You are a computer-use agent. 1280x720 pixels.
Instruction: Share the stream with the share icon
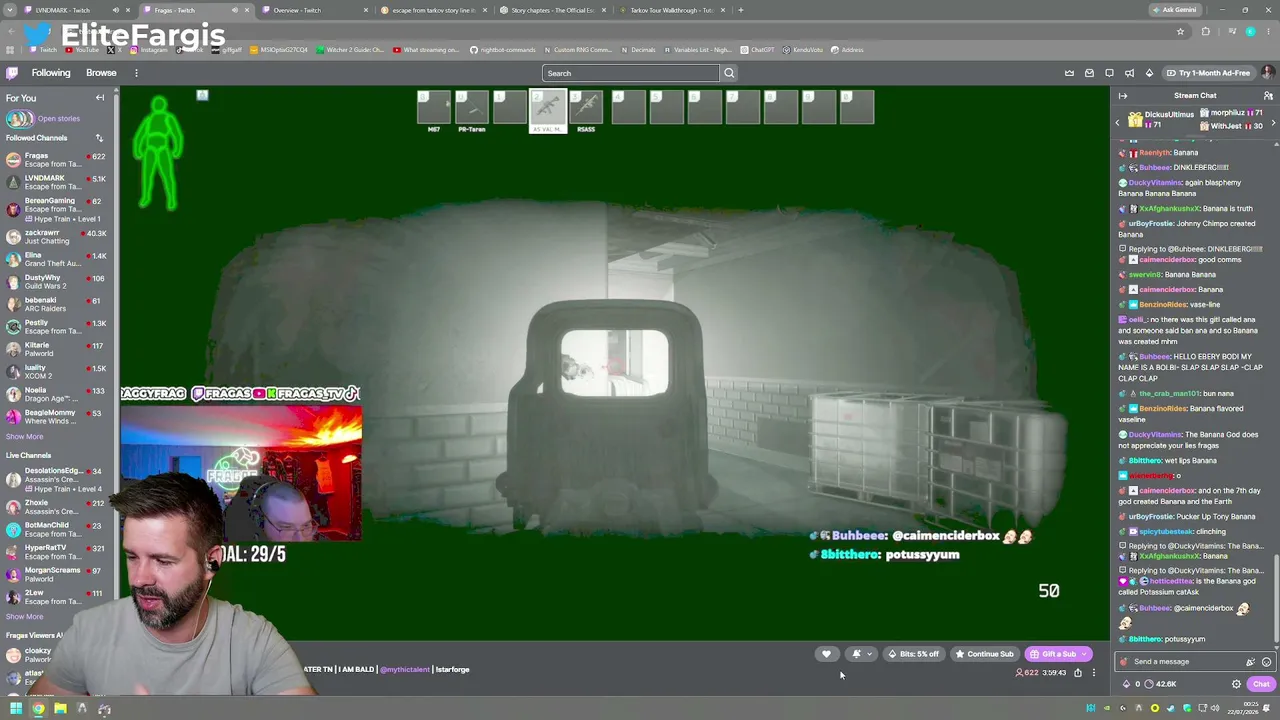(x=1078, y=673)
